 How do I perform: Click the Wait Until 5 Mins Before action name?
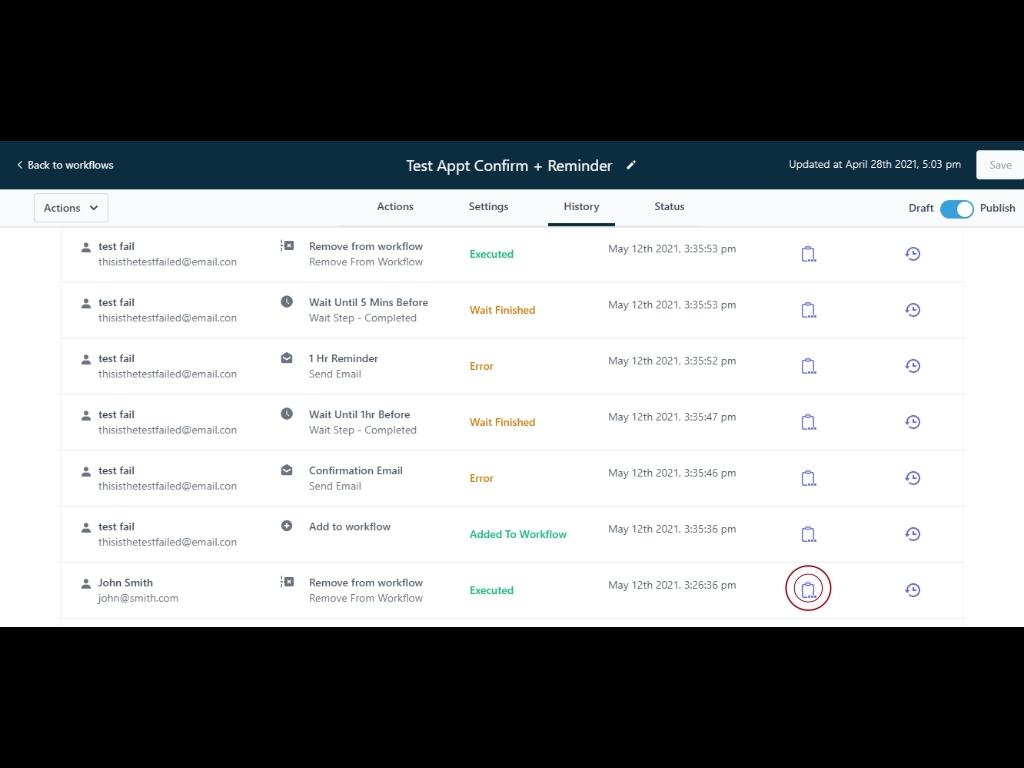pyautogui.click(x=368, y=302)
